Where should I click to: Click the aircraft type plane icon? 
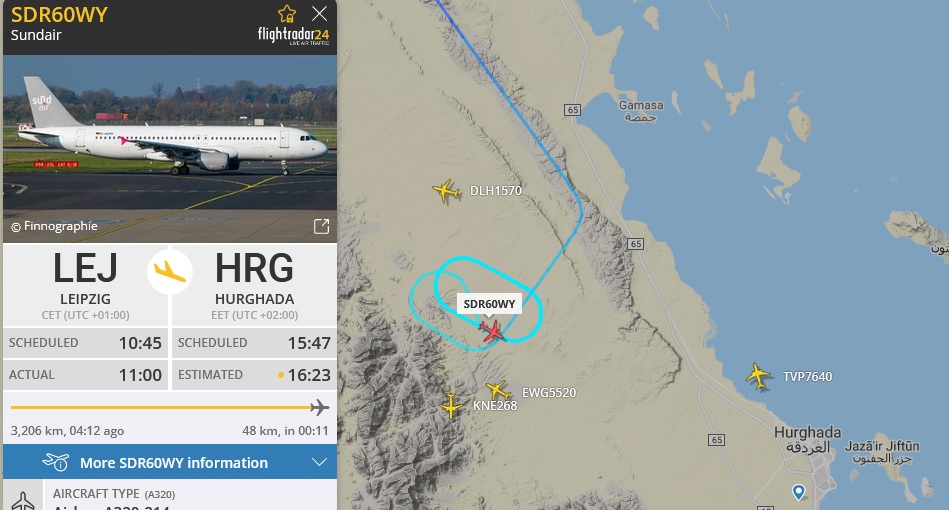pyautogui.click(x=23, y=500)
